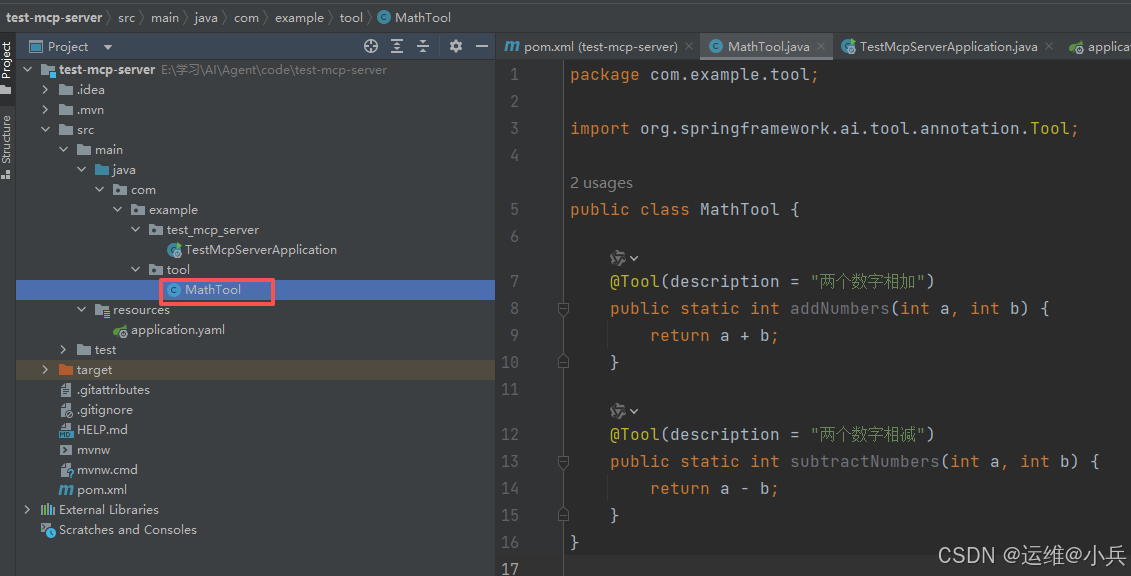Viewport: 1131px width, 576px height.
Task: Click line number 17 in the gutter
Action: click(509, 569)
